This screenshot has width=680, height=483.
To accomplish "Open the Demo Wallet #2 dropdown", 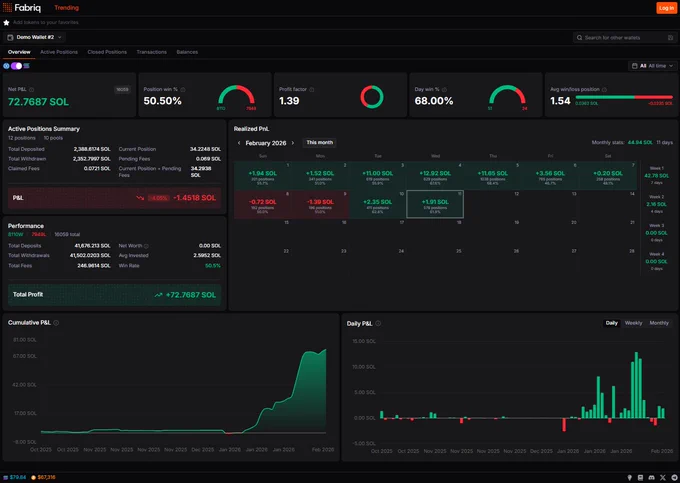I will (35, 37).
